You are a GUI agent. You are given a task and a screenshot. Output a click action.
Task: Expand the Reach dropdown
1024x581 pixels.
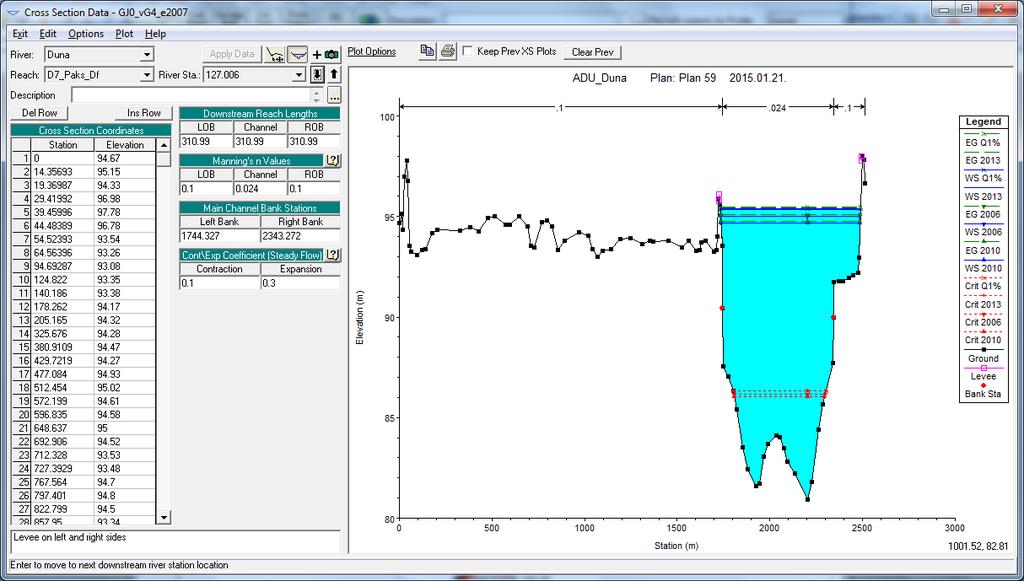pos(147,75)
